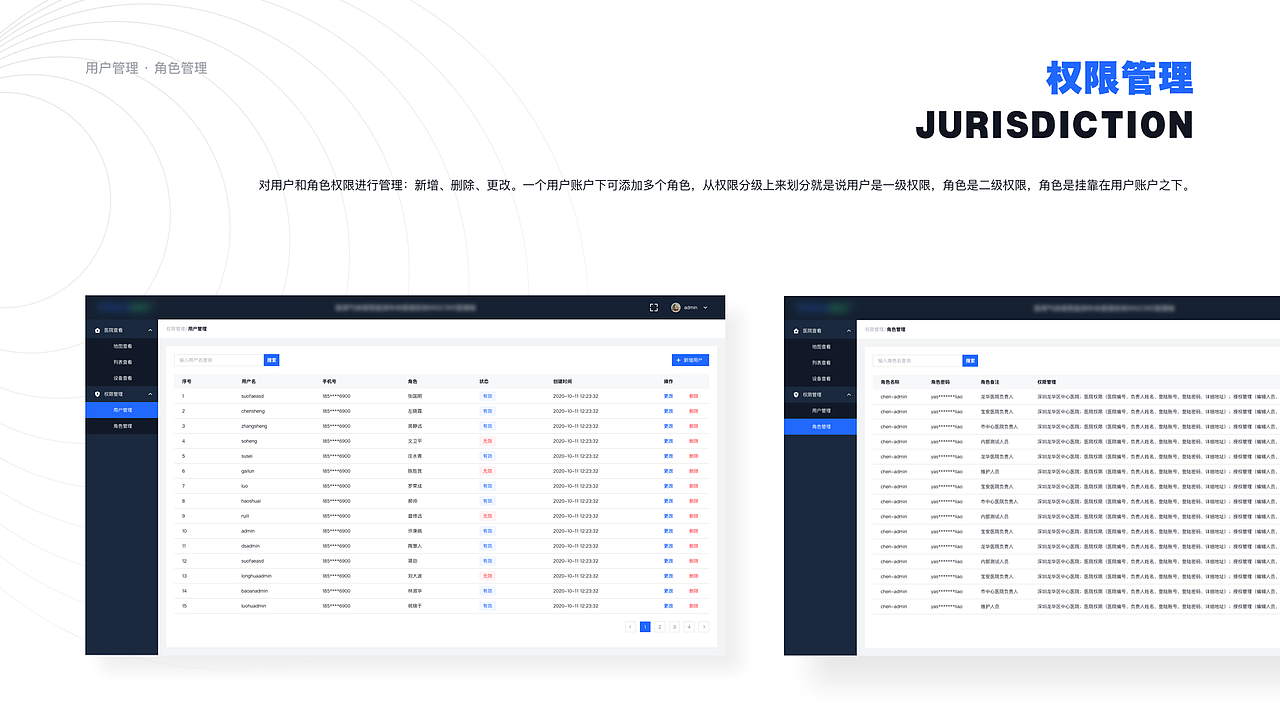Viewport: 1280px width, 720px height.
Task: Click the home icon beside 医院查看 in the 用户管理 window
Action: [x=97, y=330]
